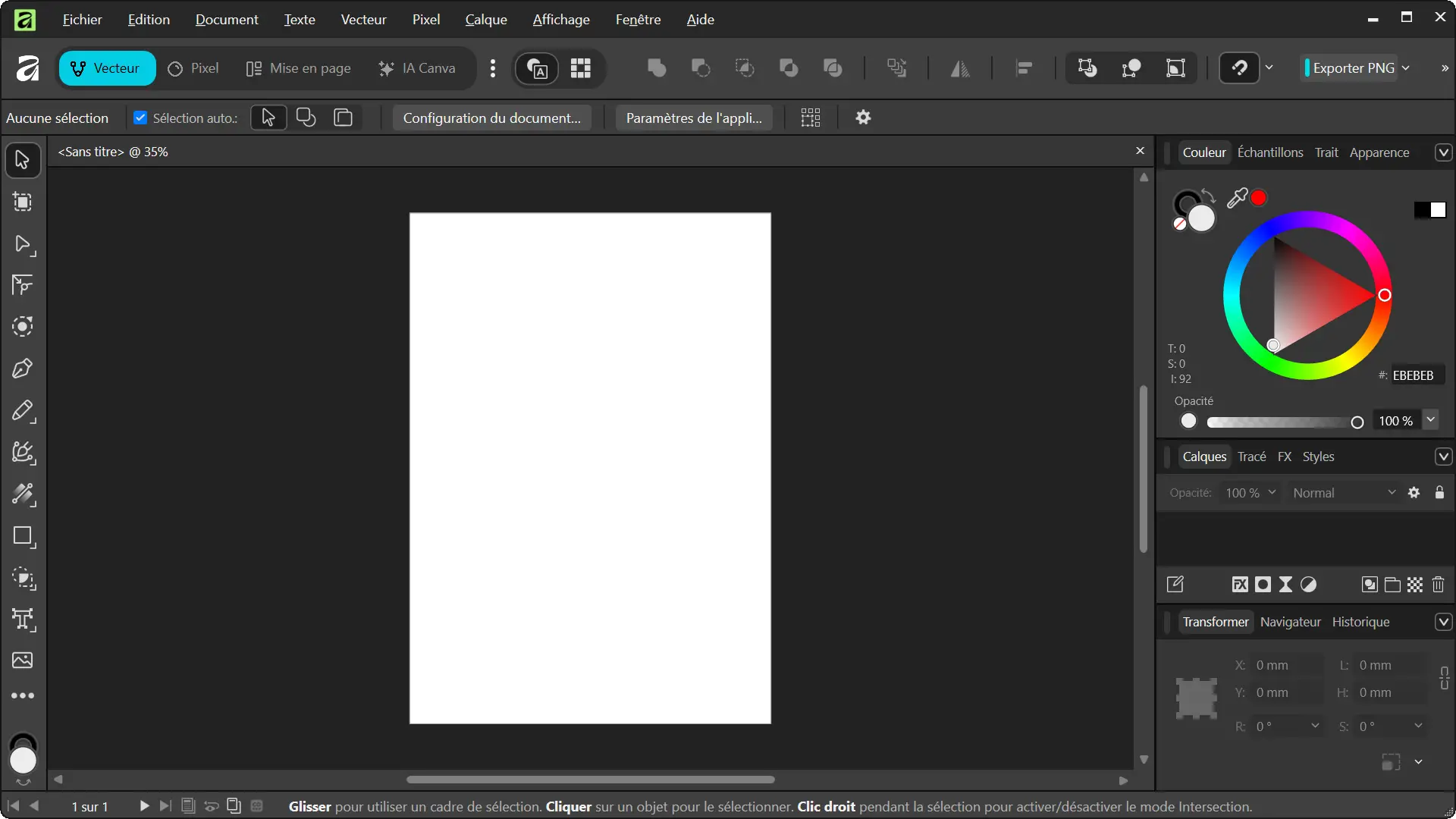This screenshot has width=1456, height=819.
Task: Open the settings gear in context bar
Action: click(x=863, y=118)
